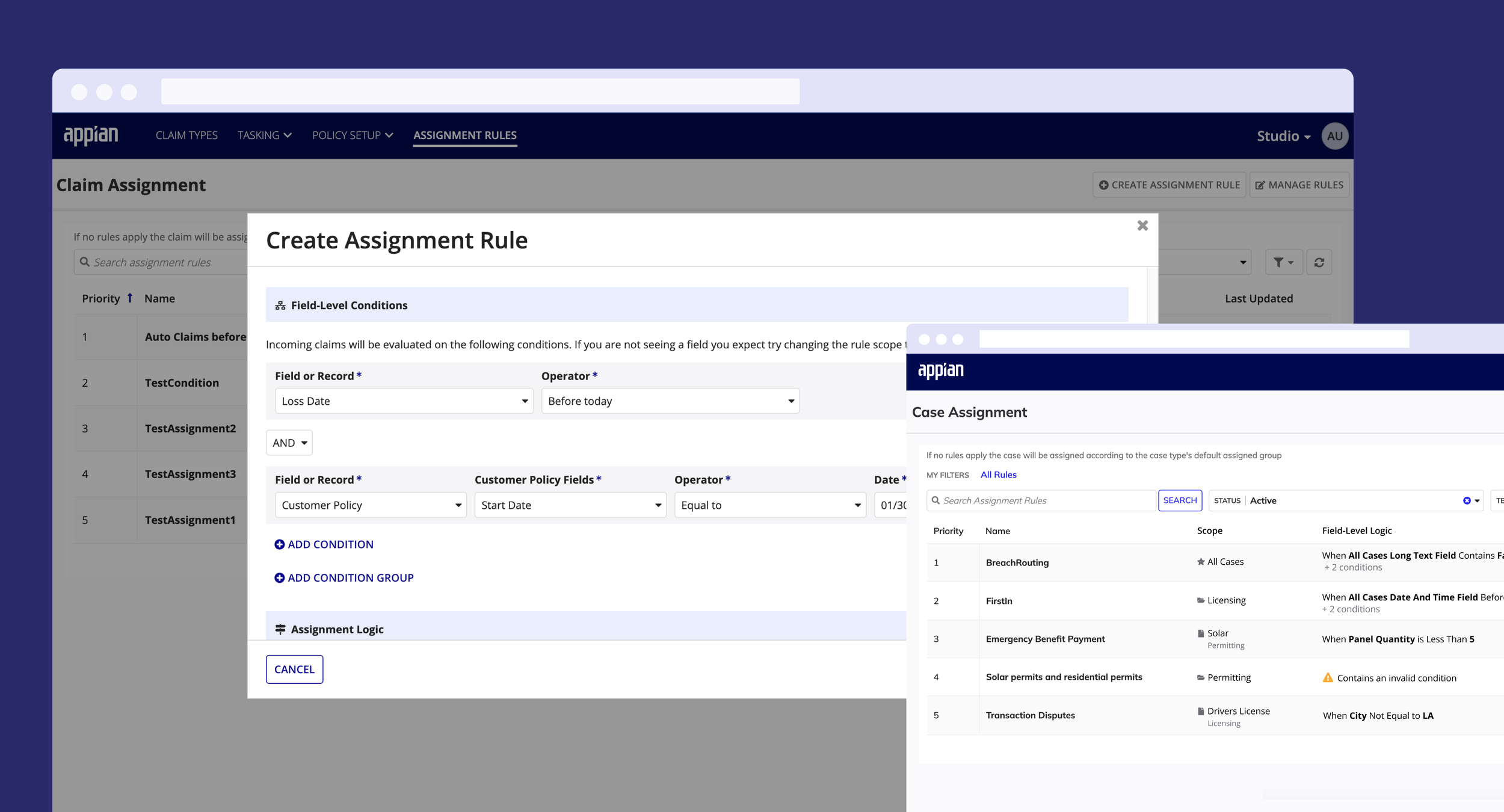1504x812 pixels.
Task: Click the warning icon for invalid condition
Action: 1328,678
